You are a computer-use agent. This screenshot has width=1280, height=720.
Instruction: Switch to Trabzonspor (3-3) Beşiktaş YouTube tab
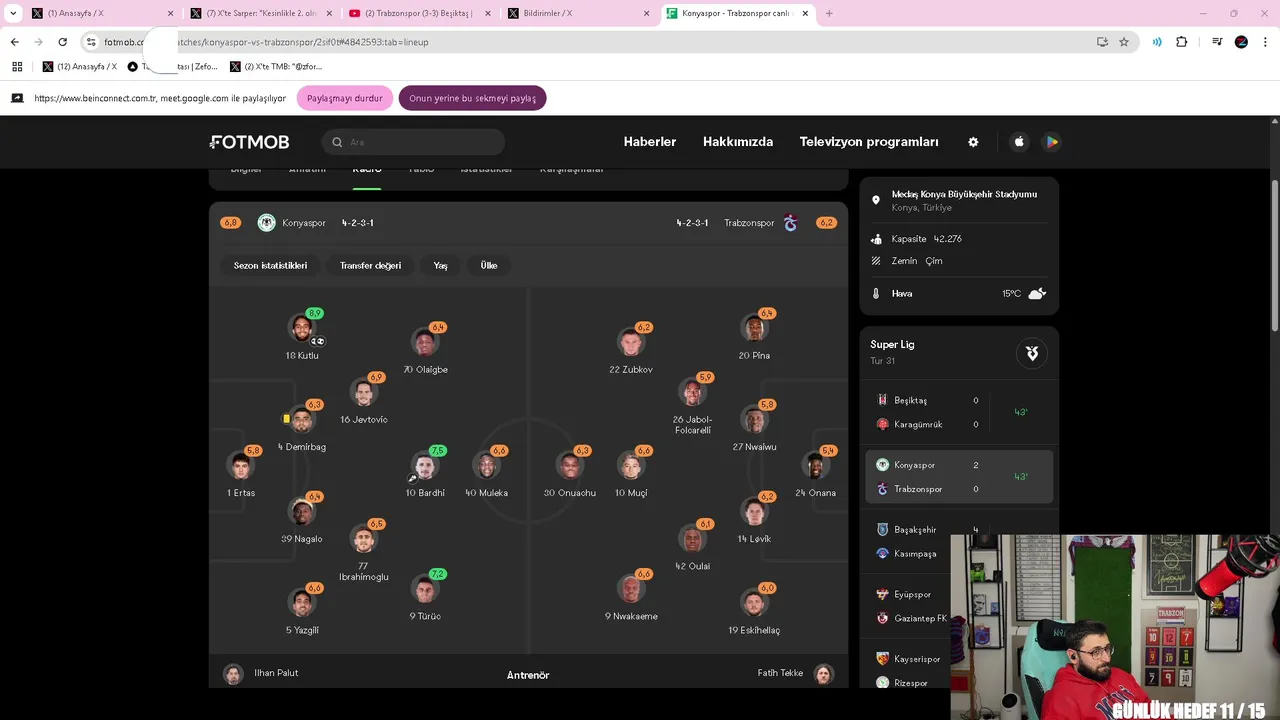418,14
